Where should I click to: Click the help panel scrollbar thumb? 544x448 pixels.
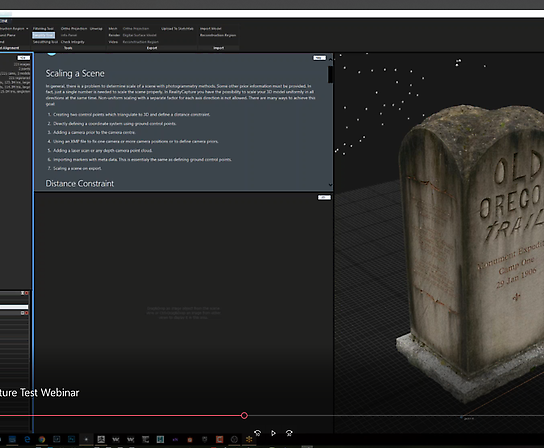(x=330, y=74)
